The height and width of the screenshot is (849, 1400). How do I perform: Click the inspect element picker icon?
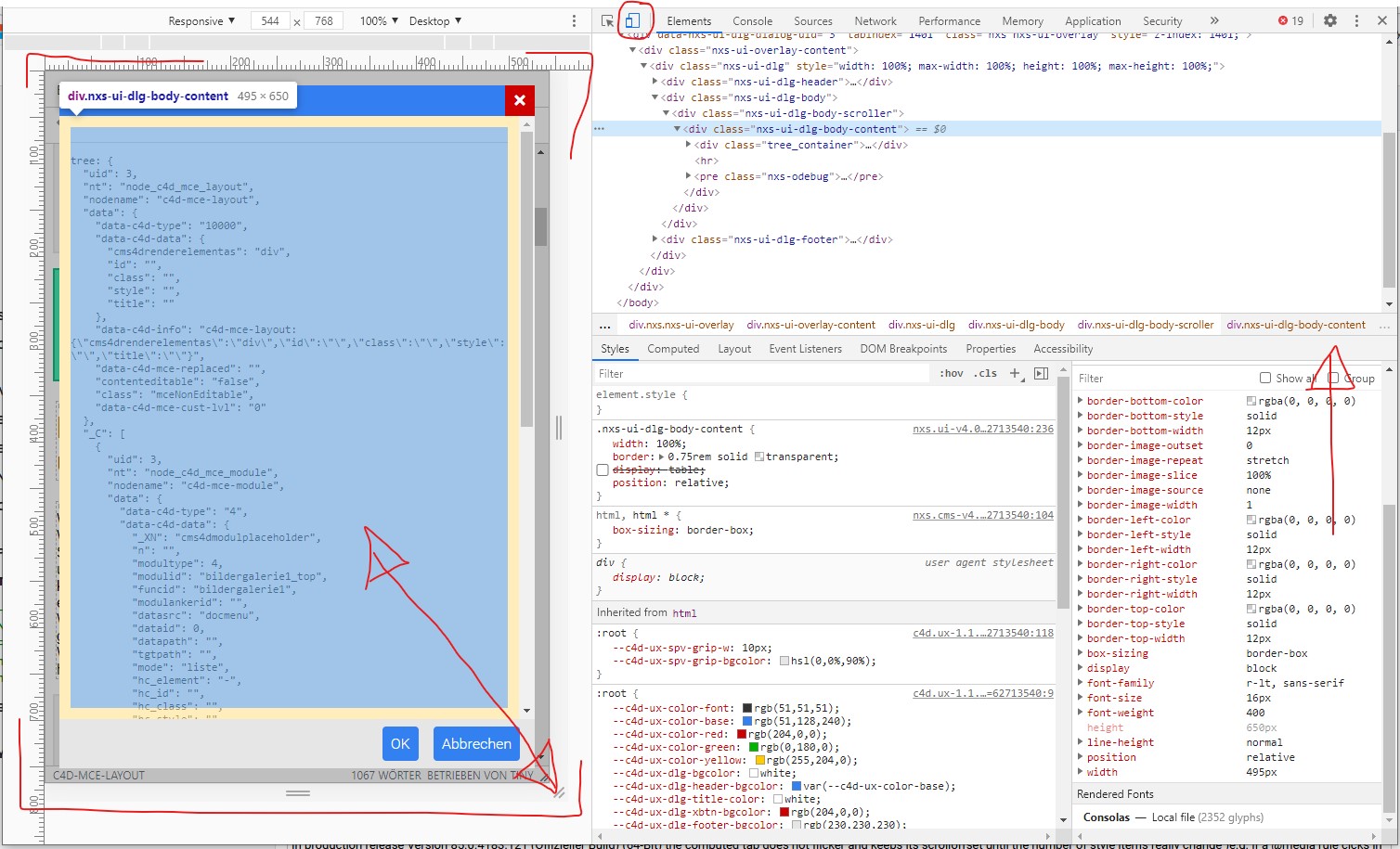tap(607, 20)
